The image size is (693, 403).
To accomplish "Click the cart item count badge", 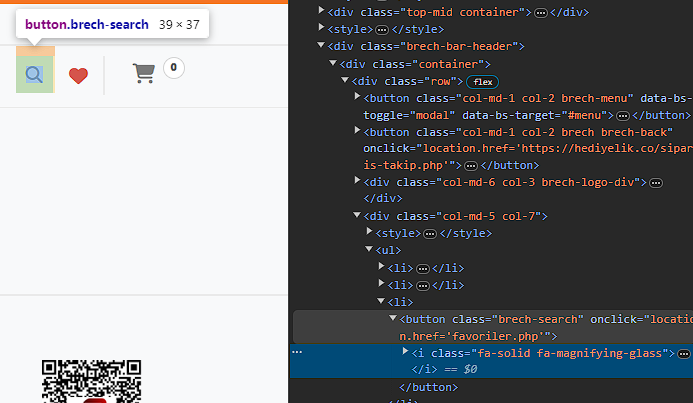I will tap(174, 68).
